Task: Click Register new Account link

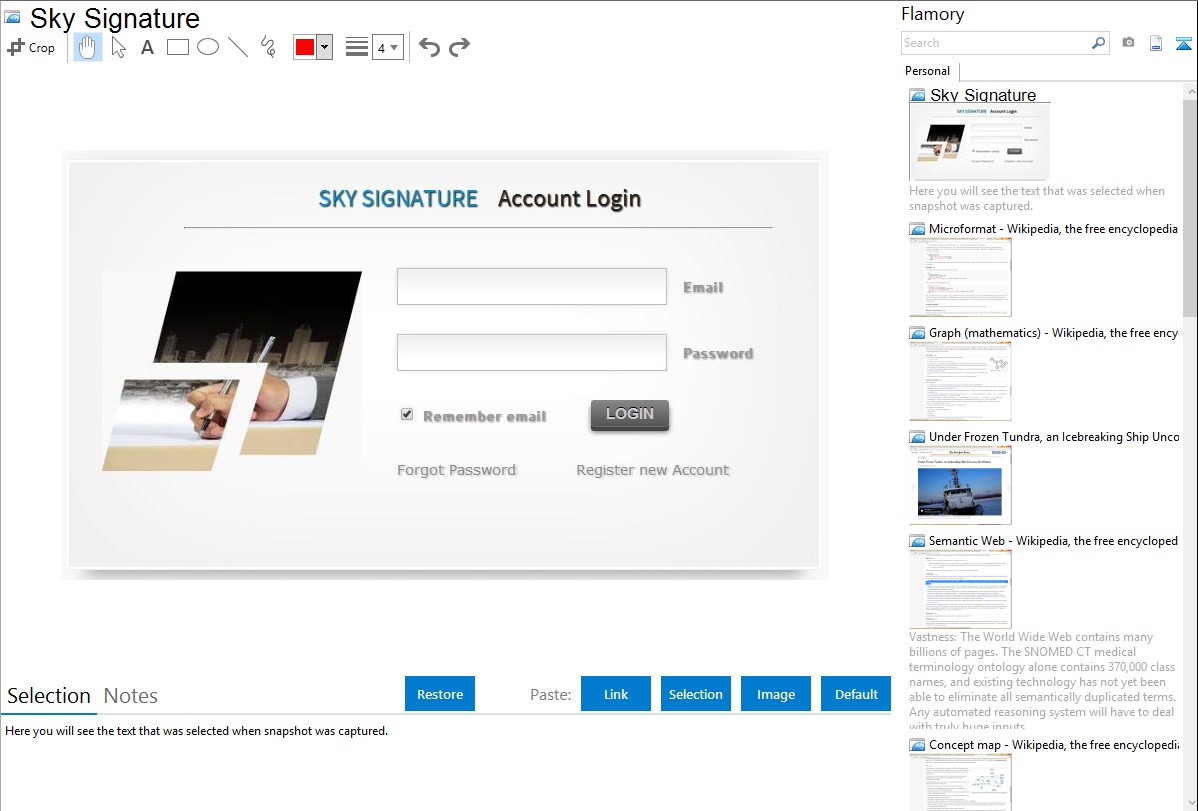Action: pyautogui.click(x=652, y=470)
